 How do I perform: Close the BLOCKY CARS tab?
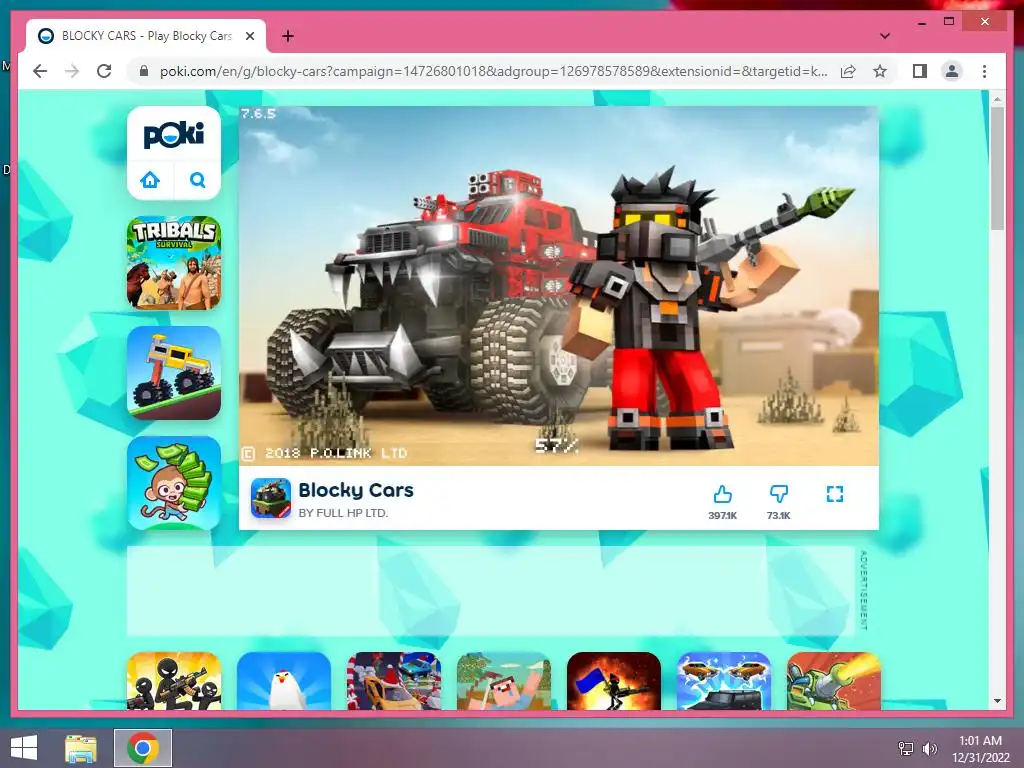[249, 36]
